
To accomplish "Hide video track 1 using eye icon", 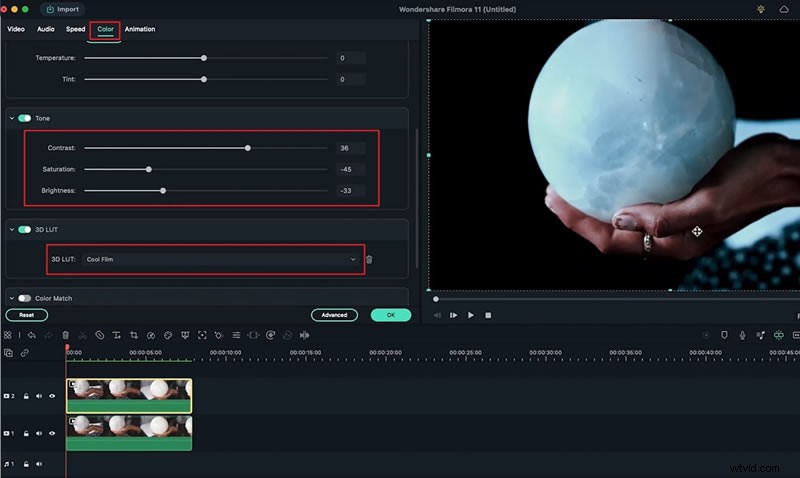I will tap(52, 433).
